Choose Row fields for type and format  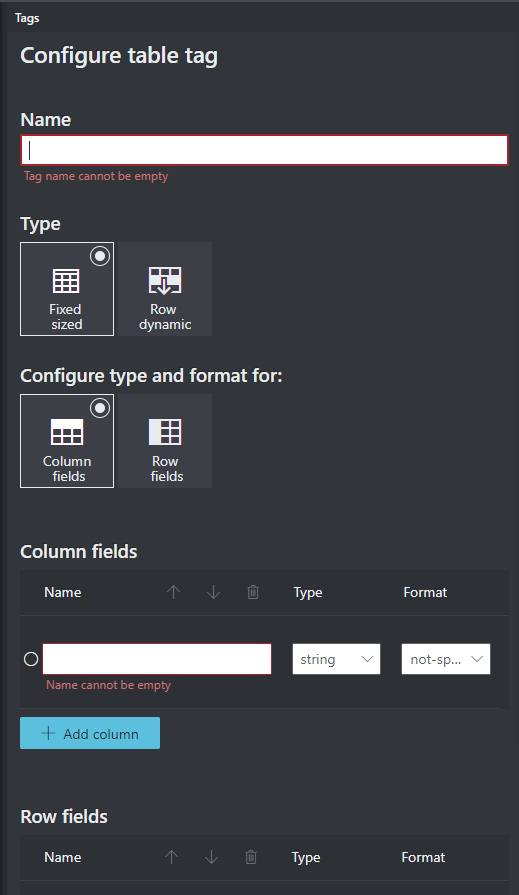tap(165, 441)
